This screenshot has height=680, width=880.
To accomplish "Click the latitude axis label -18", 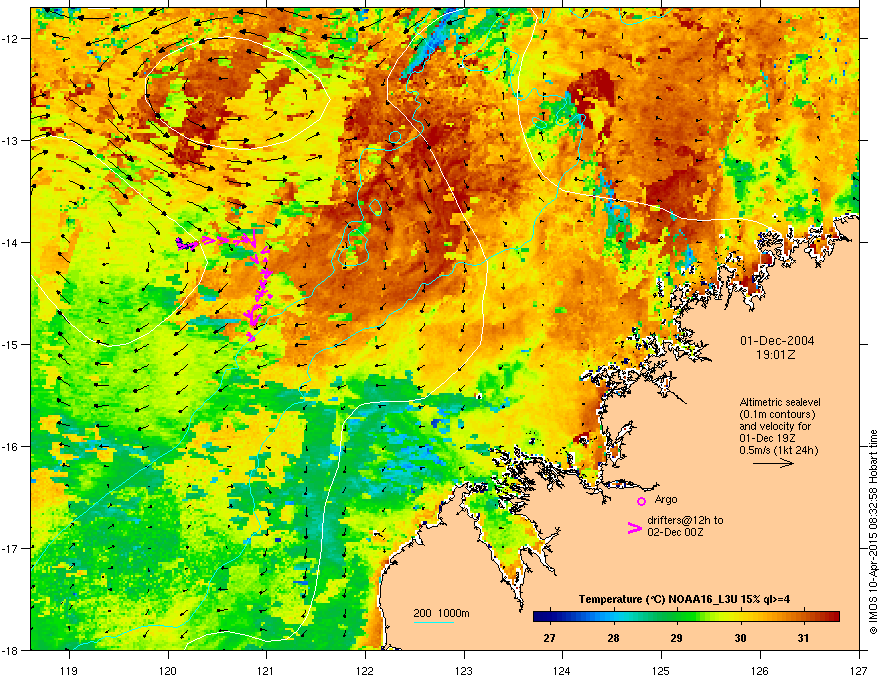I will click(11, 650).
